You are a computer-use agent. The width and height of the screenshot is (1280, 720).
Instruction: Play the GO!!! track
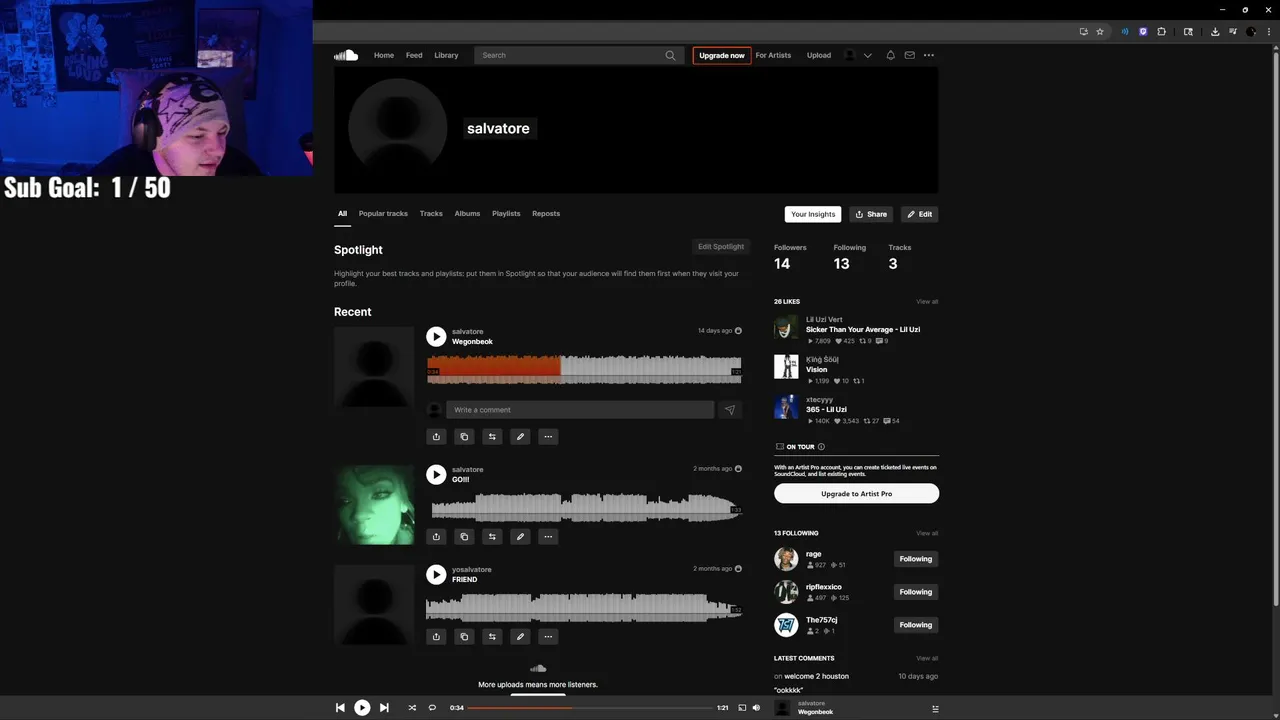435,474
